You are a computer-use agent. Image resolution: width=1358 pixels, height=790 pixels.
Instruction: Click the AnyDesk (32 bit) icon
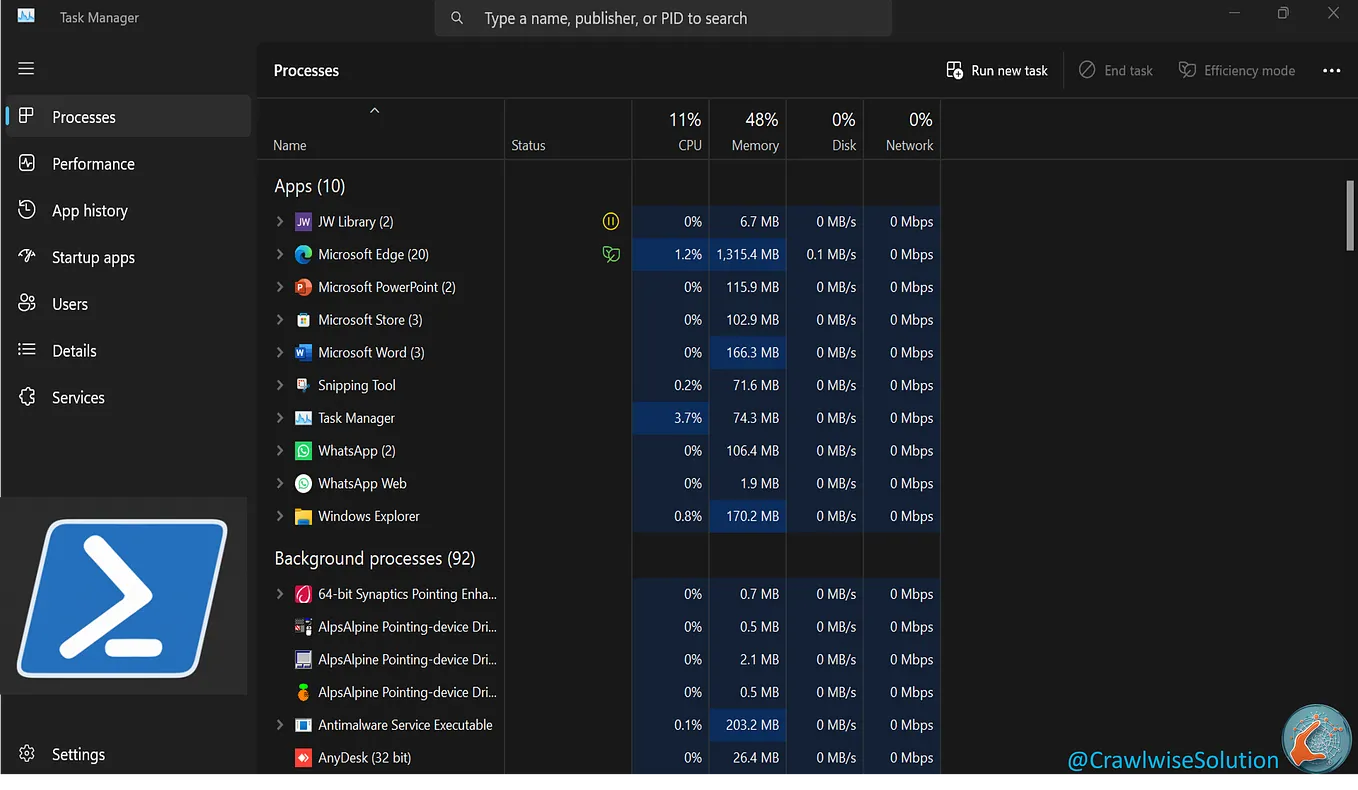tap(303, 758)
